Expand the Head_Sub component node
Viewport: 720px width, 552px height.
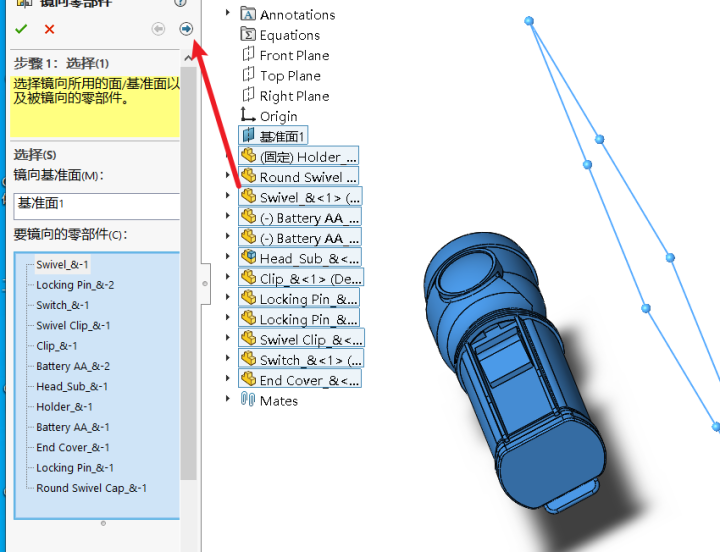[x=228, y=256]
